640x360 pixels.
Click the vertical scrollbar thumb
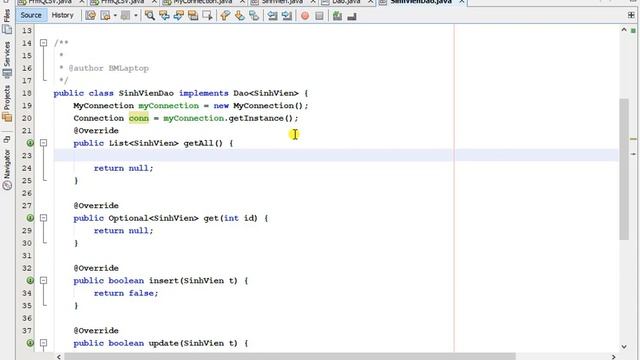[x=624, y=169]
